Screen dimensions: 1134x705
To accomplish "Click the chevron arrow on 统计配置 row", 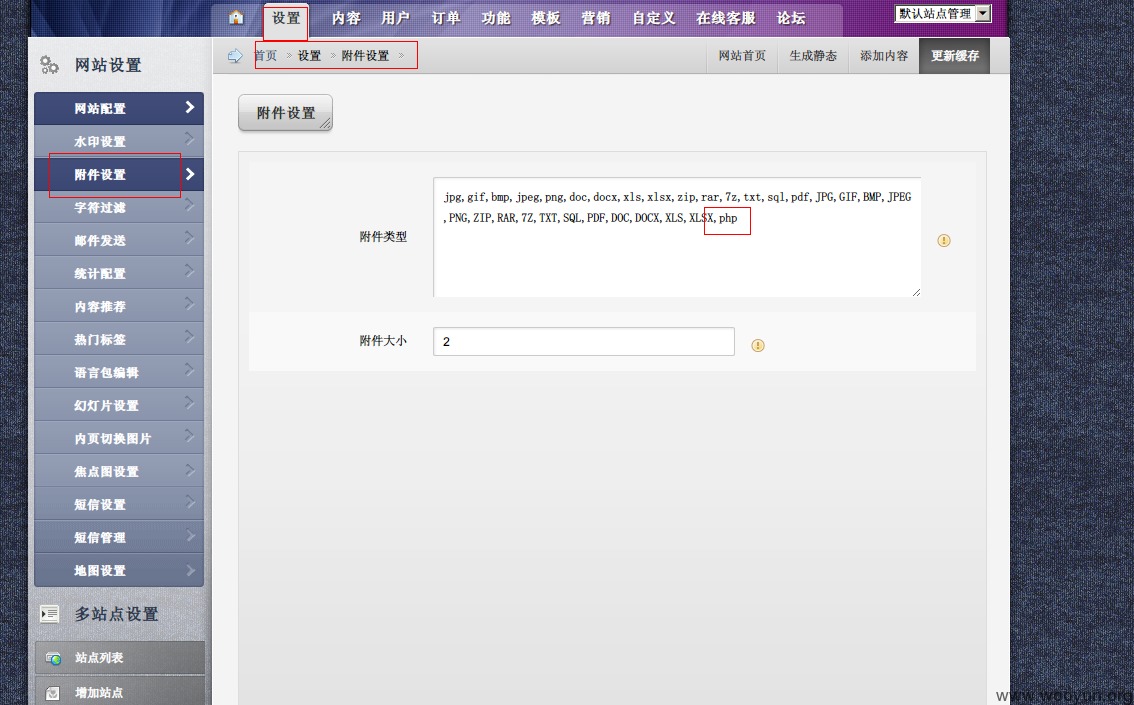I will pyautogui.click(x=189, y=270).
